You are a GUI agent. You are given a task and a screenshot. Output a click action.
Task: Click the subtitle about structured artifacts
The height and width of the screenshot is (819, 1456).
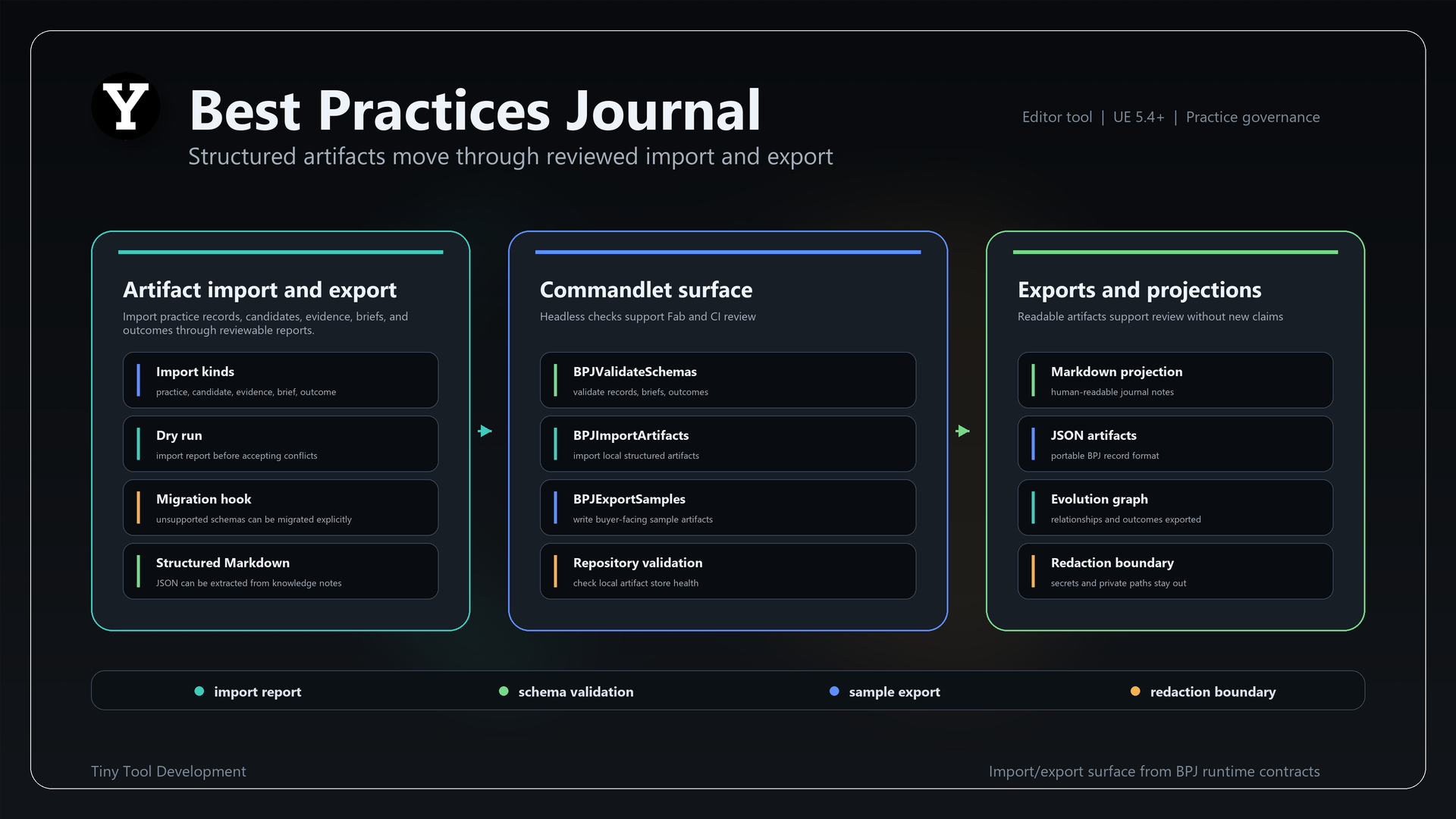[x=510, y=156]
